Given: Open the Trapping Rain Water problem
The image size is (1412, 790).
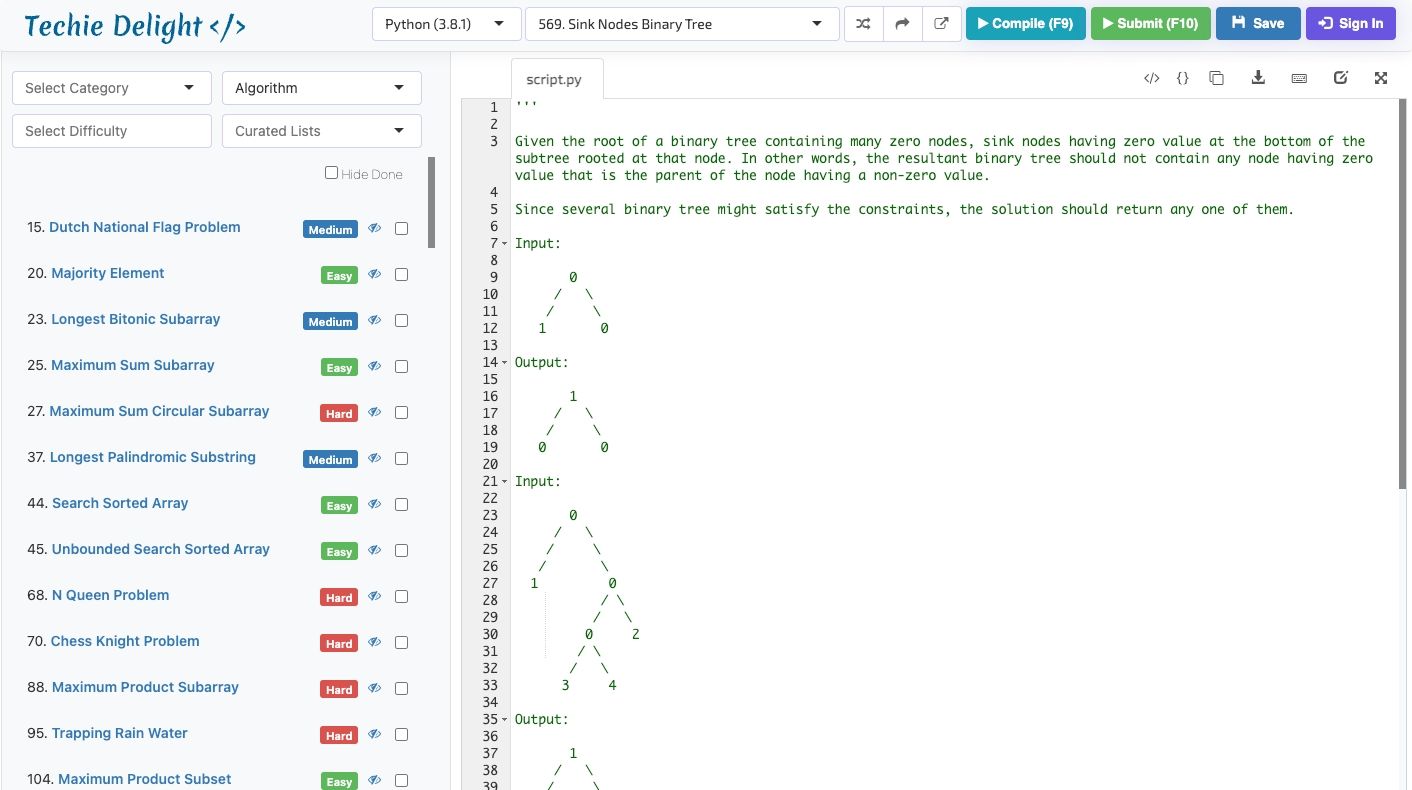Looking at the screenshot, I should pyautogui.click(x=119, y=733).
